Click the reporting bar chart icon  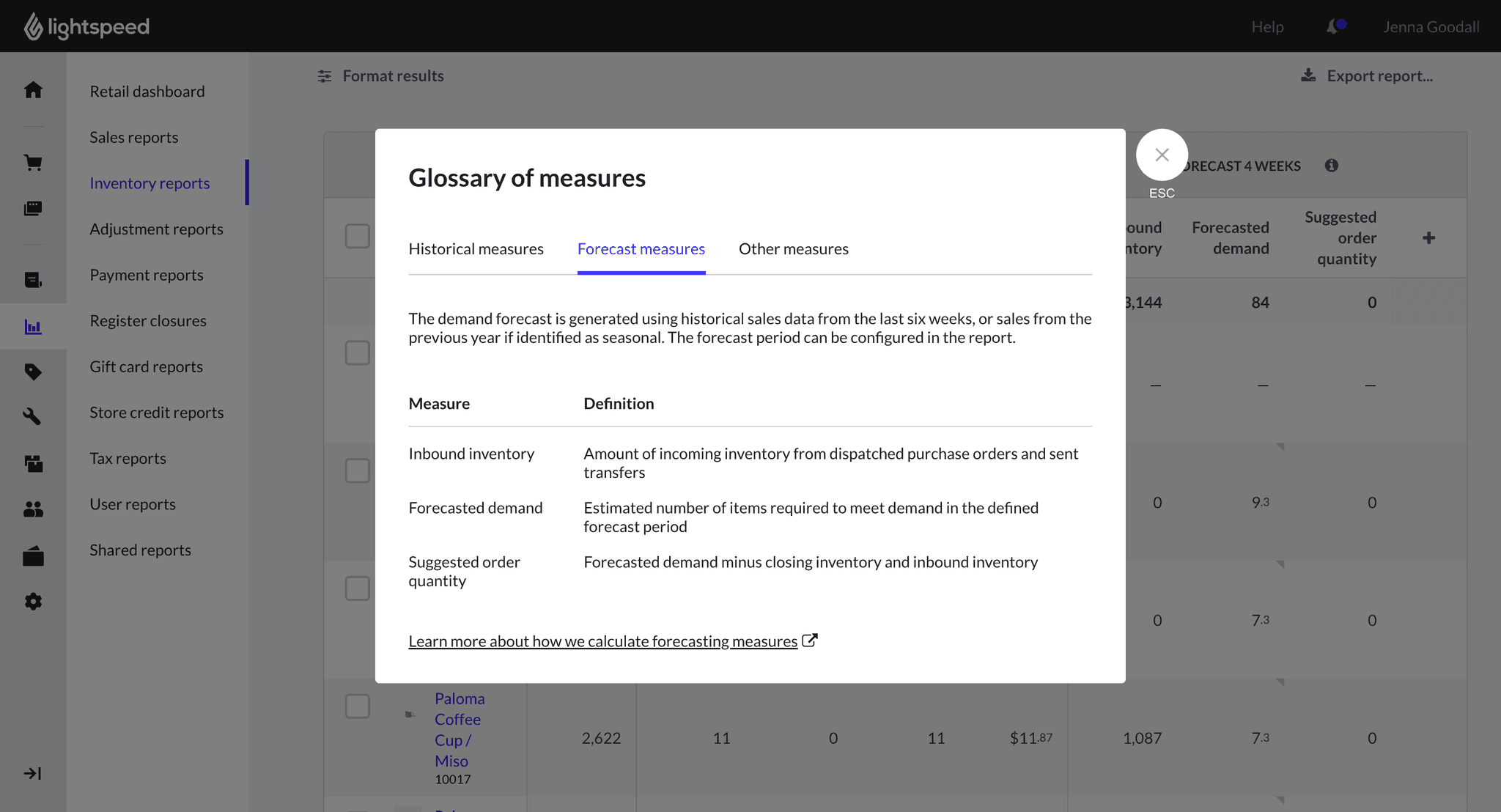click(x=33, y=327)
